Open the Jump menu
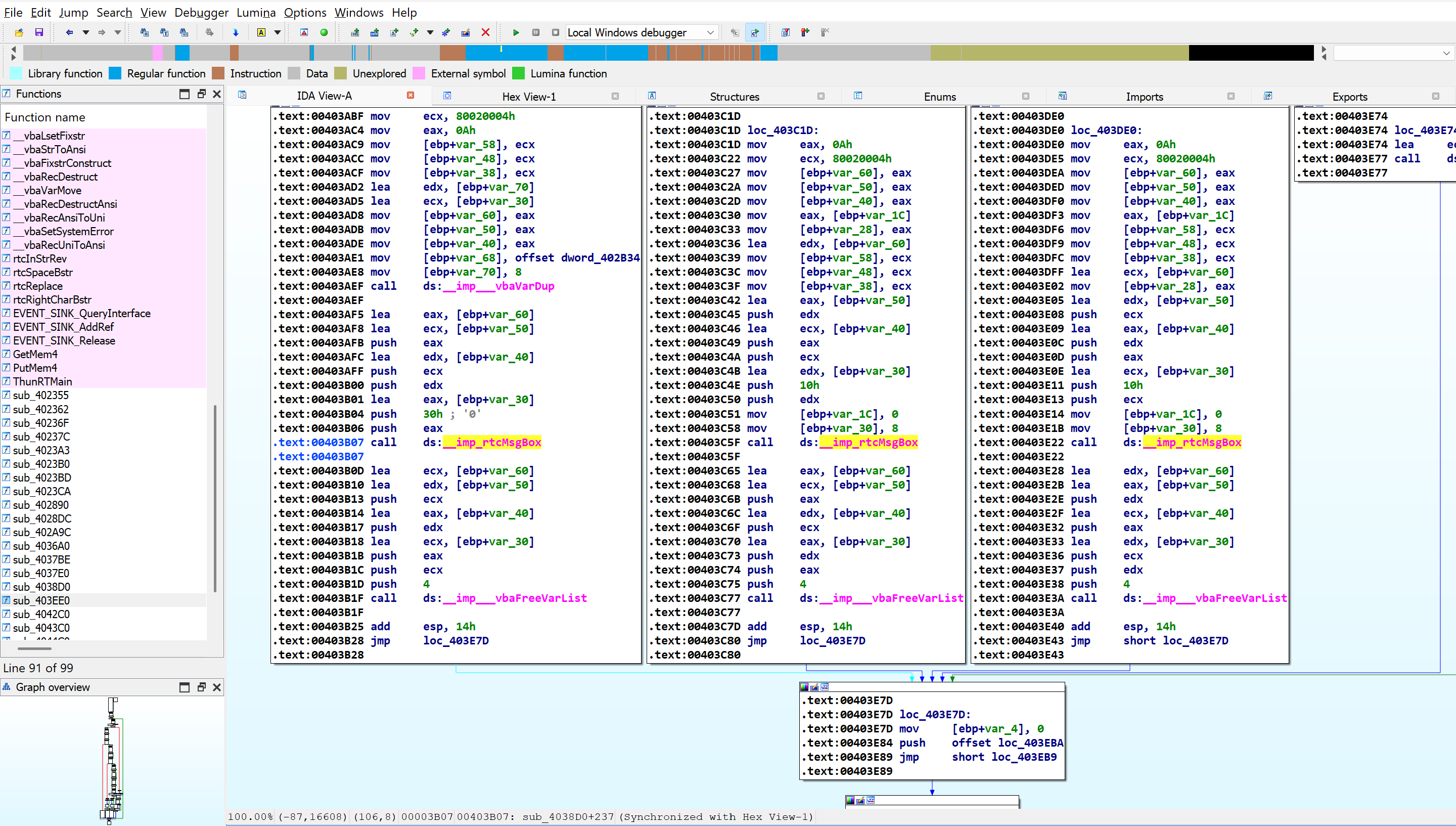 [74, 12]
